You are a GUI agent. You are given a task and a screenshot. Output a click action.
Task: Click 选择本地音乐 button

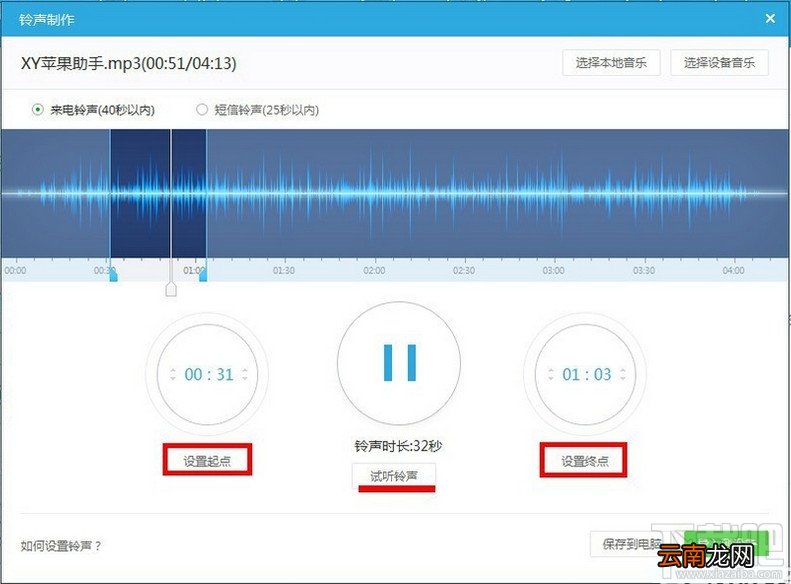click(611, 63)
